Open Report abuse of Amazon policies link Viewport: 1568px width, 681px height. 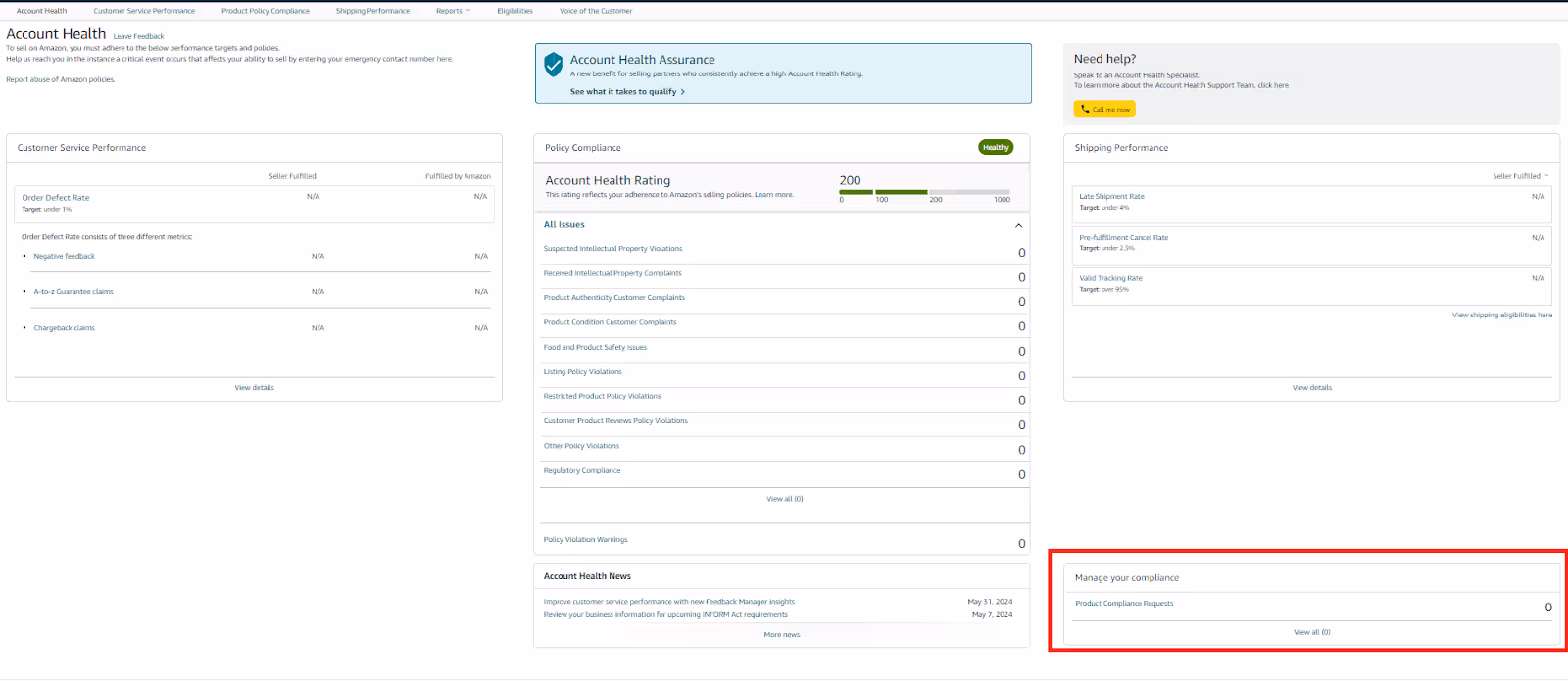coord(60,79)
